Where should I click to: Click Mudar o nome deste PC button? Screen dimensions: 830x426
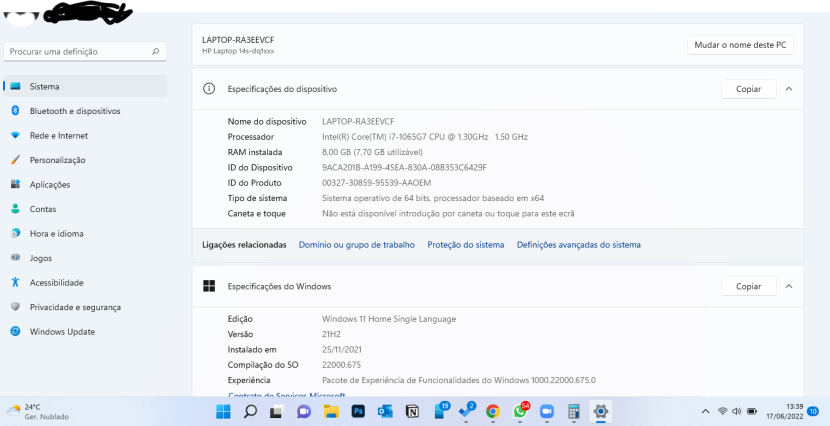(x=740, y=45)
